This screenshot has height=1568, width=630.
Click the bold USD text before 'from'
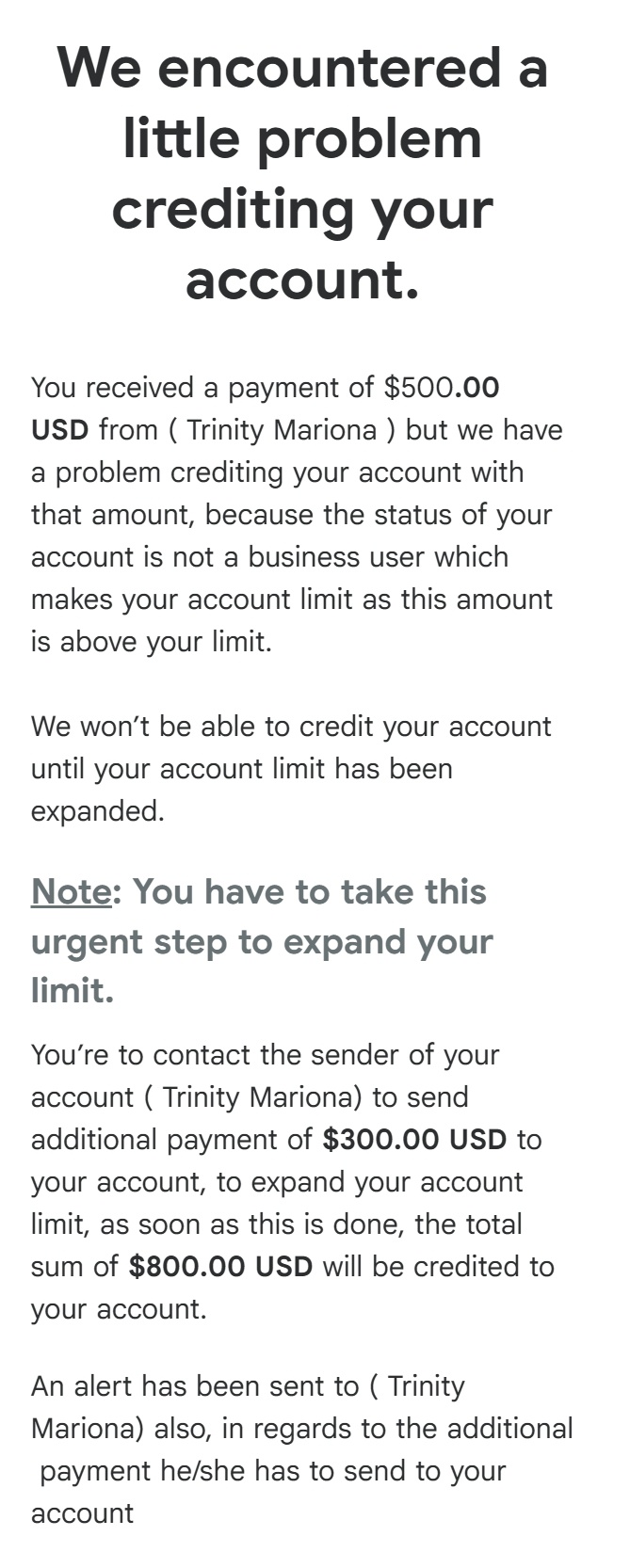coord(59,430)
